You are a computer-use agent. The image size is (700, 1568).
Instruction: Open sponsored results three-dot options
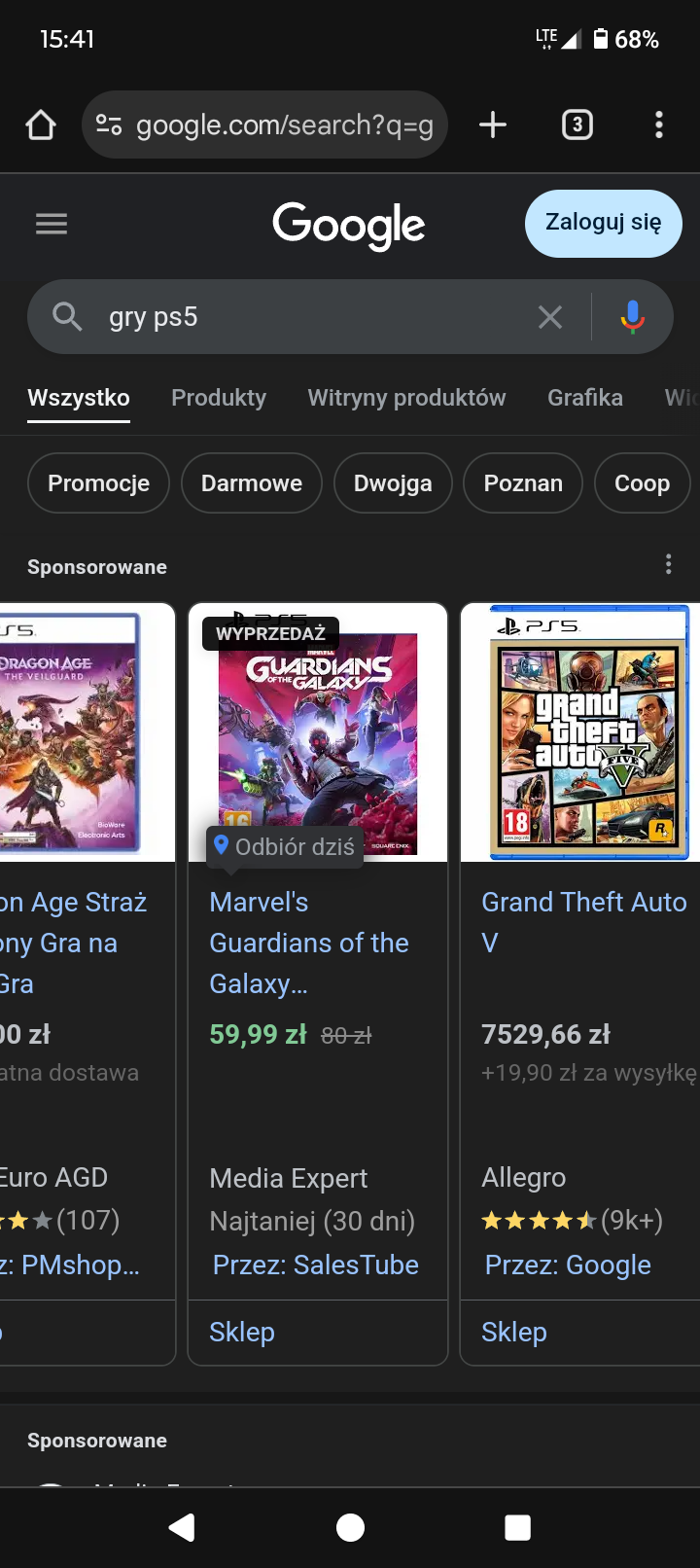668,565
